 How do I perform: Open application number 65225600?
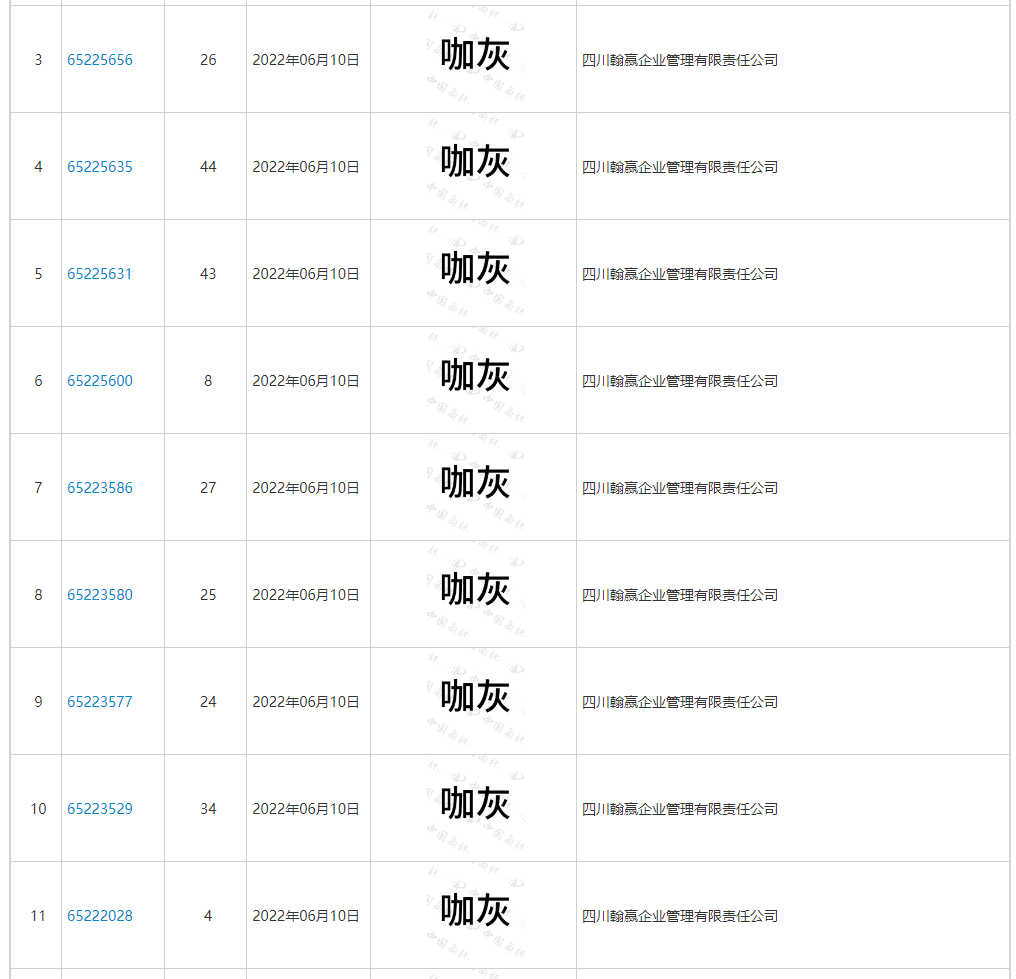point(100,380)
